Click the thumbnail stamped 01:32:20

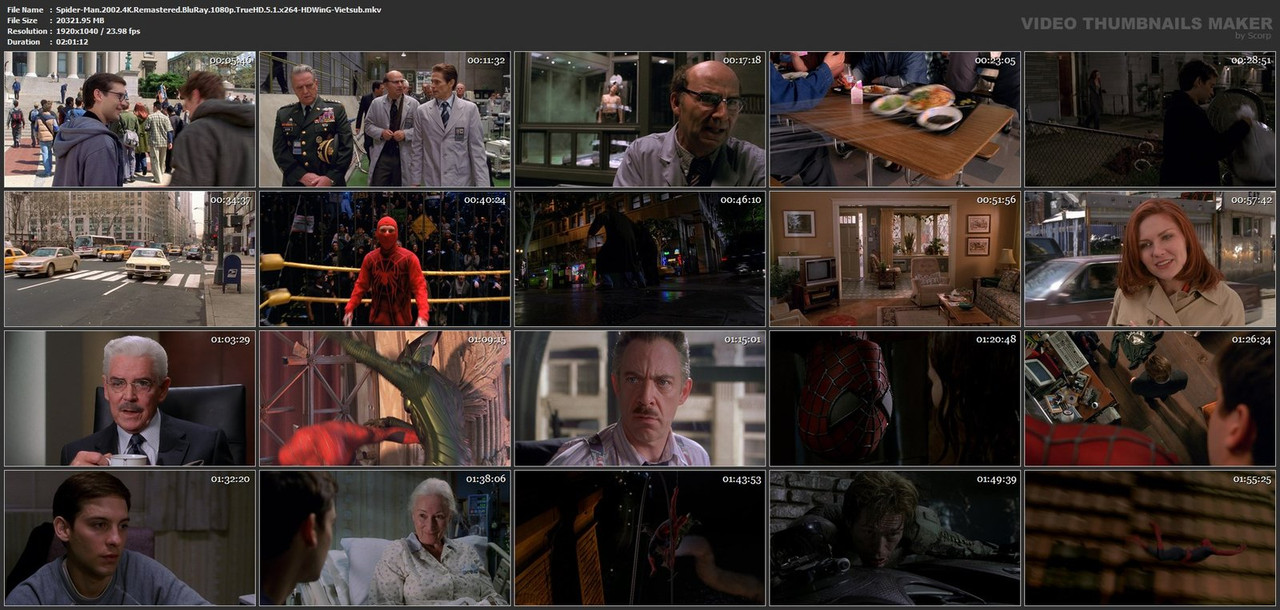(130, 538)
